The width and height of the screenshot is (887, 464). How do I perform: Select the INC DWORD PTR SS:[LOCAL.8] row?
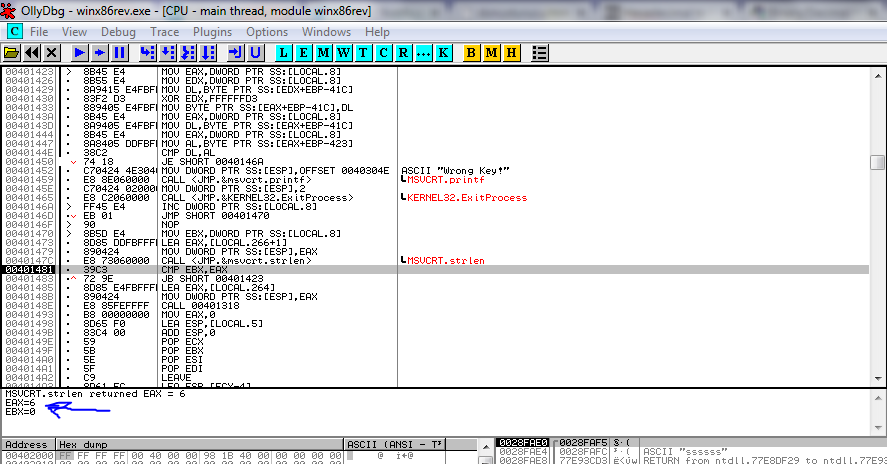pos(239,207)
